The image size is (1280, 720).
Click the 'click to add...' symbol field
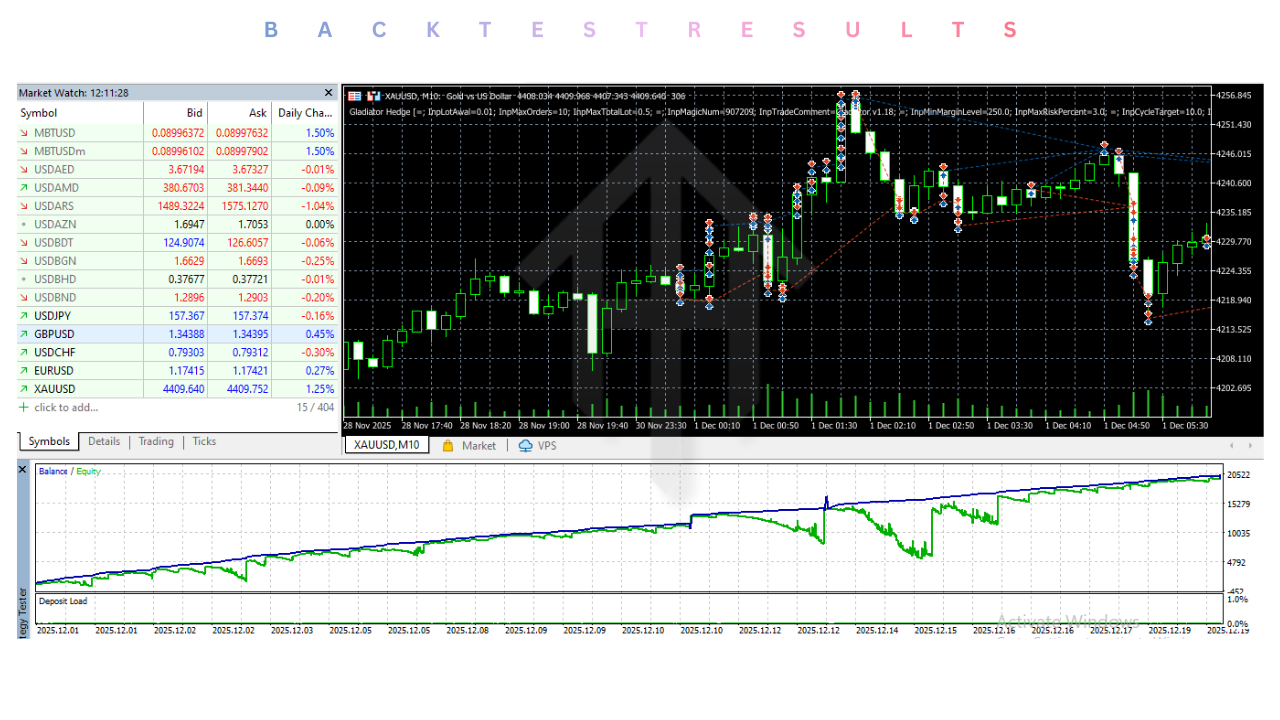[x=66, y=407]
